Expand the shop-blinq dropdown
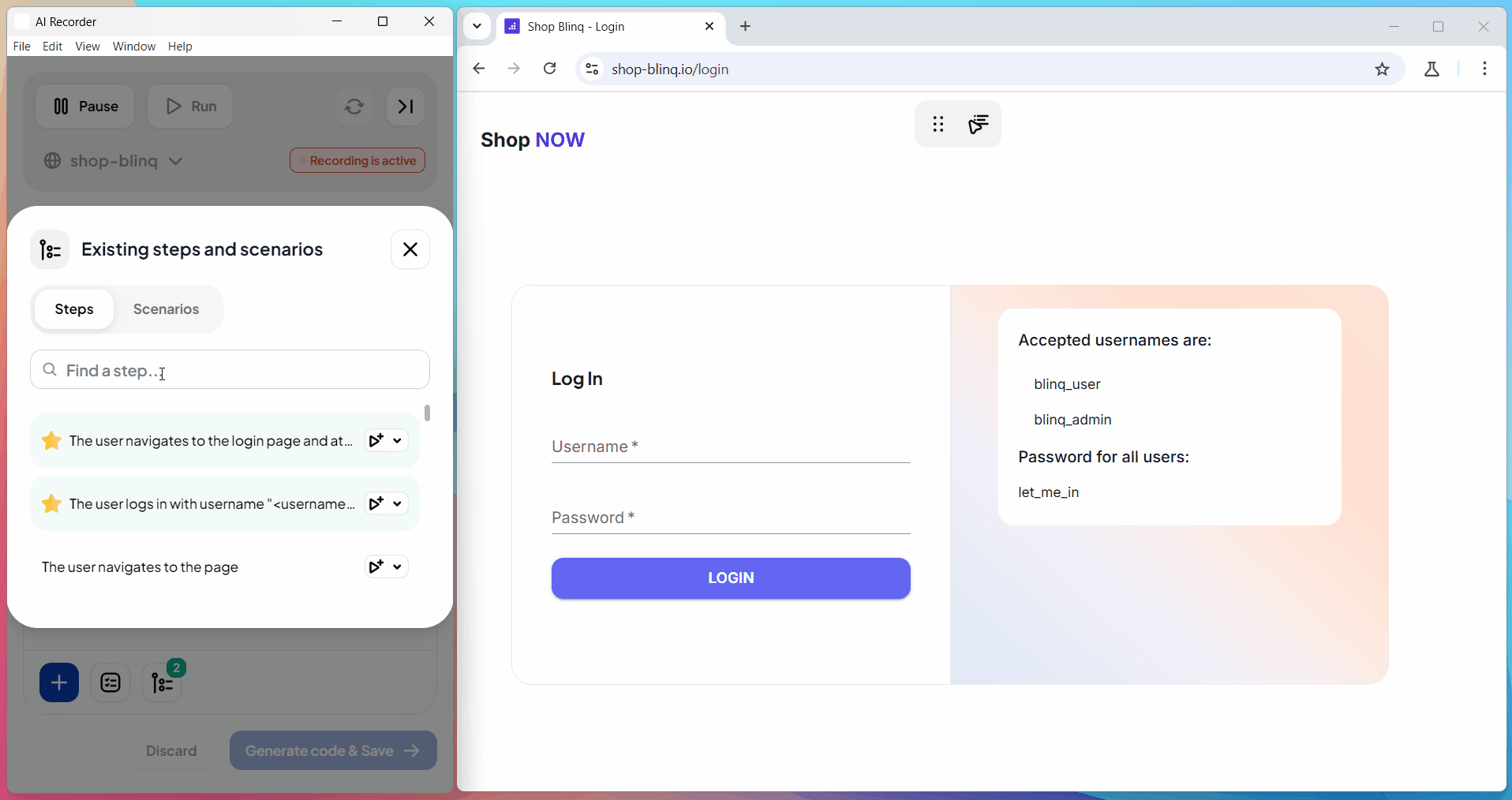This screenshot has width=1512, height=800. (x=174, y=161)
